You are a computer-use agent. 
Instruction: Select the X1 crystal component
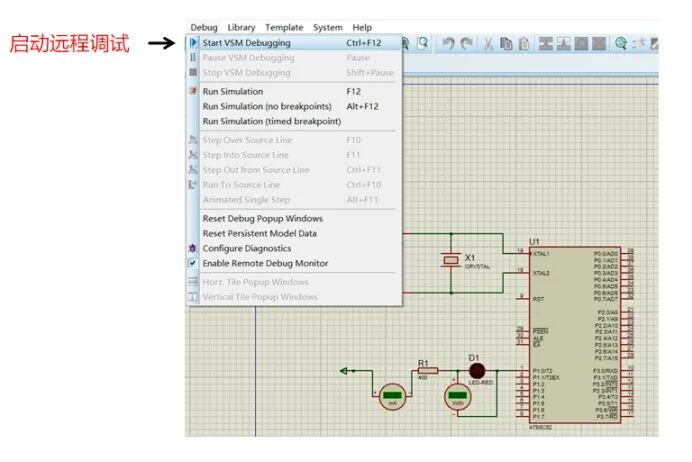pos(451,260)
